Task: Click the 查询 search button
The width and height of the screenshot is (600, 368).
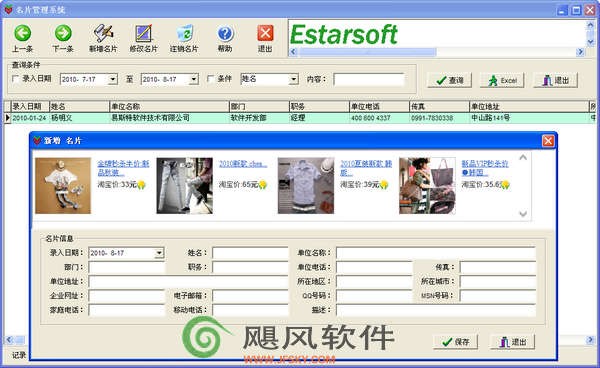Action: [450, 80]
